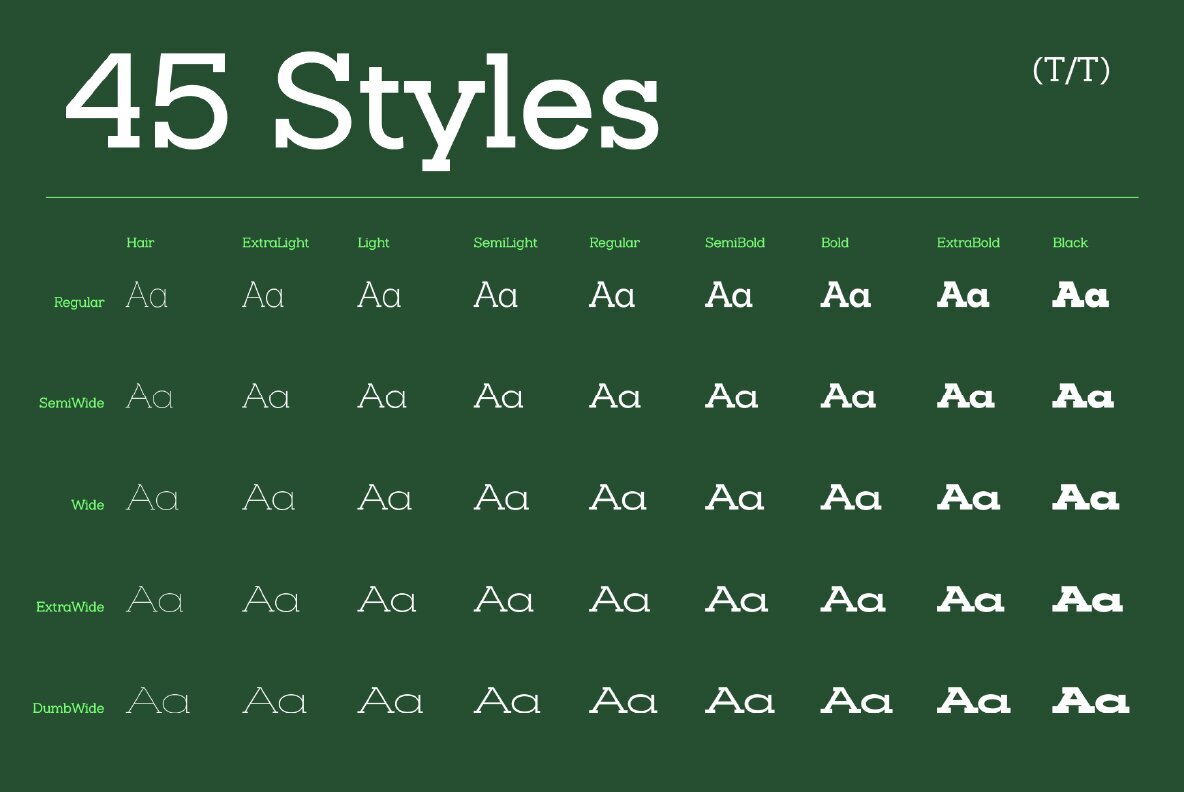Click the "ExtraWide" width row label
Viewport: 1184px width, 792px height.
[70, 607]
